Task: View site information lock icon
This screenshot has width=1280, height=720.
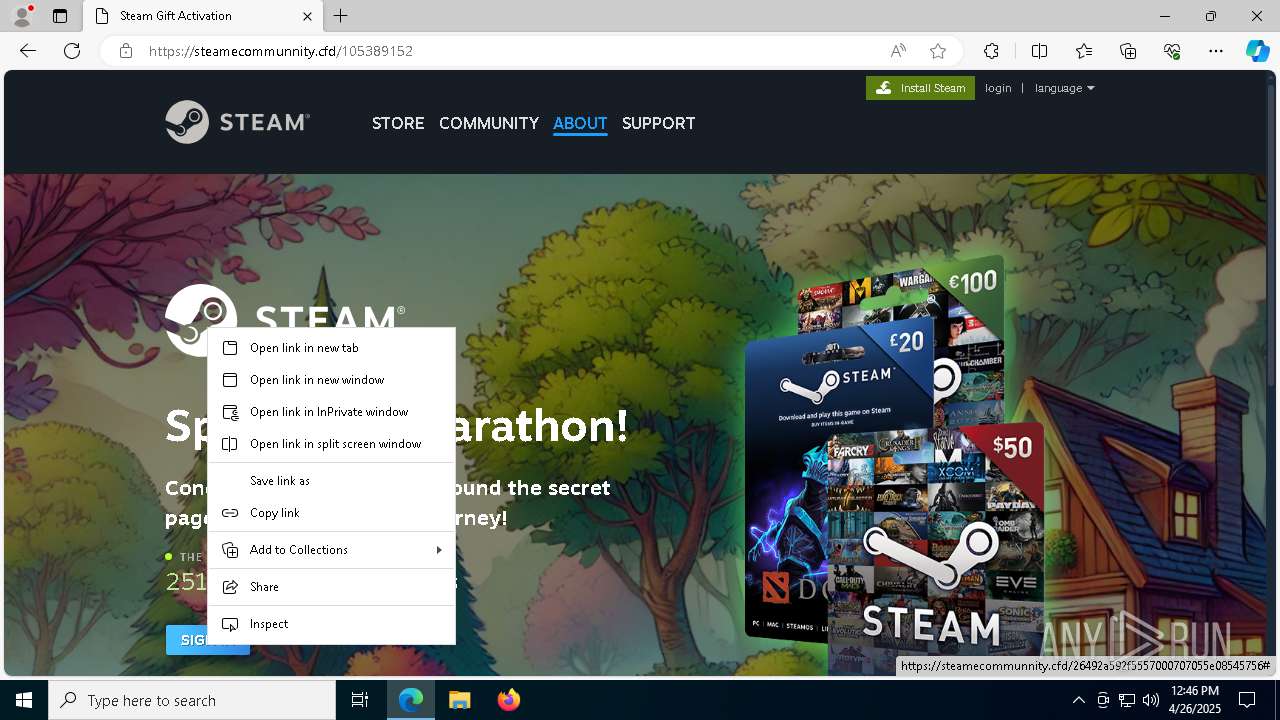Action: point(126,51)
